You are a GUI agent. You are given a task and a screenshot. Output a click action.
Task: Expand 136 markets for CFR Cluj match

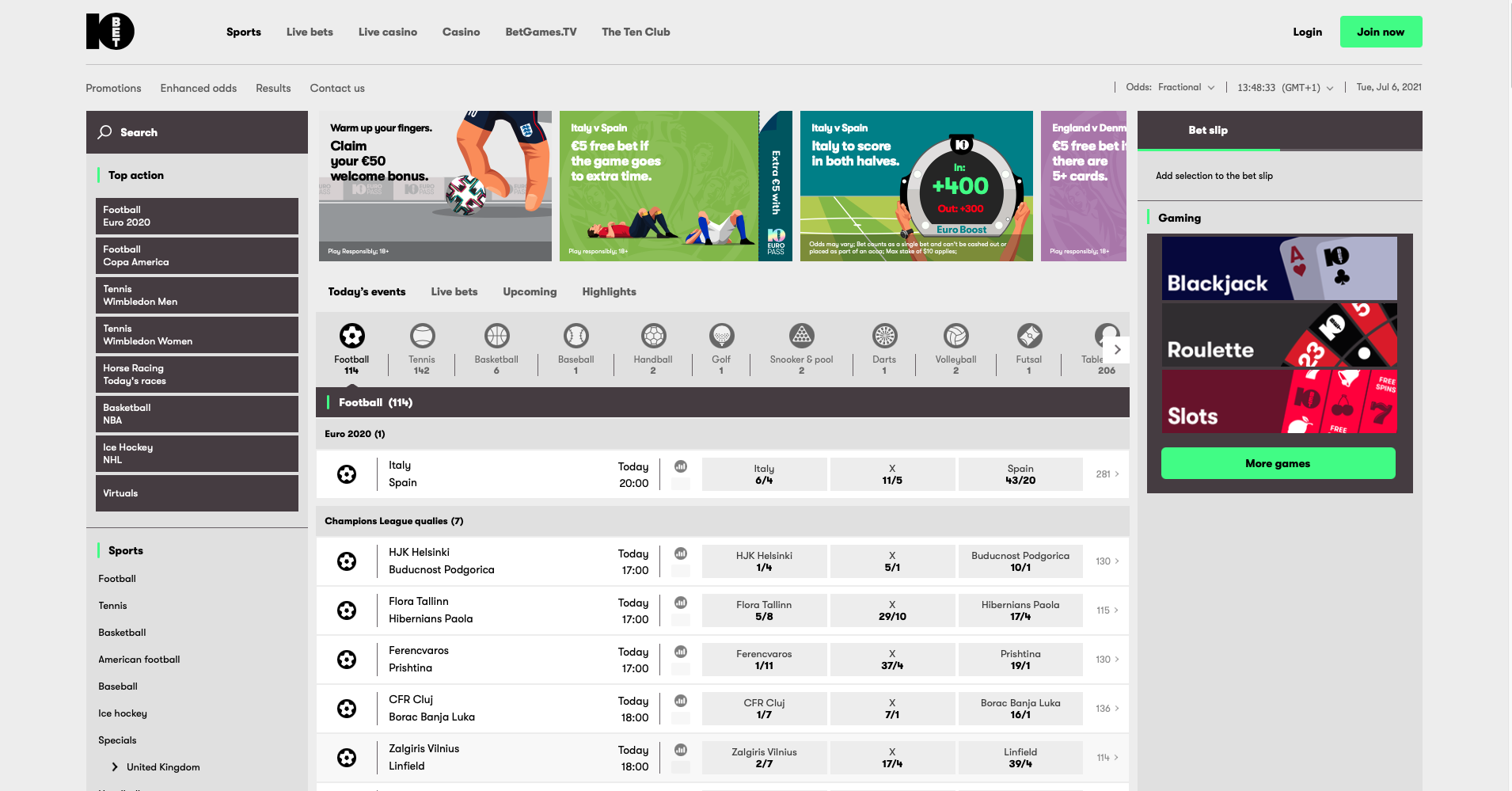(x=1107, y=709)
